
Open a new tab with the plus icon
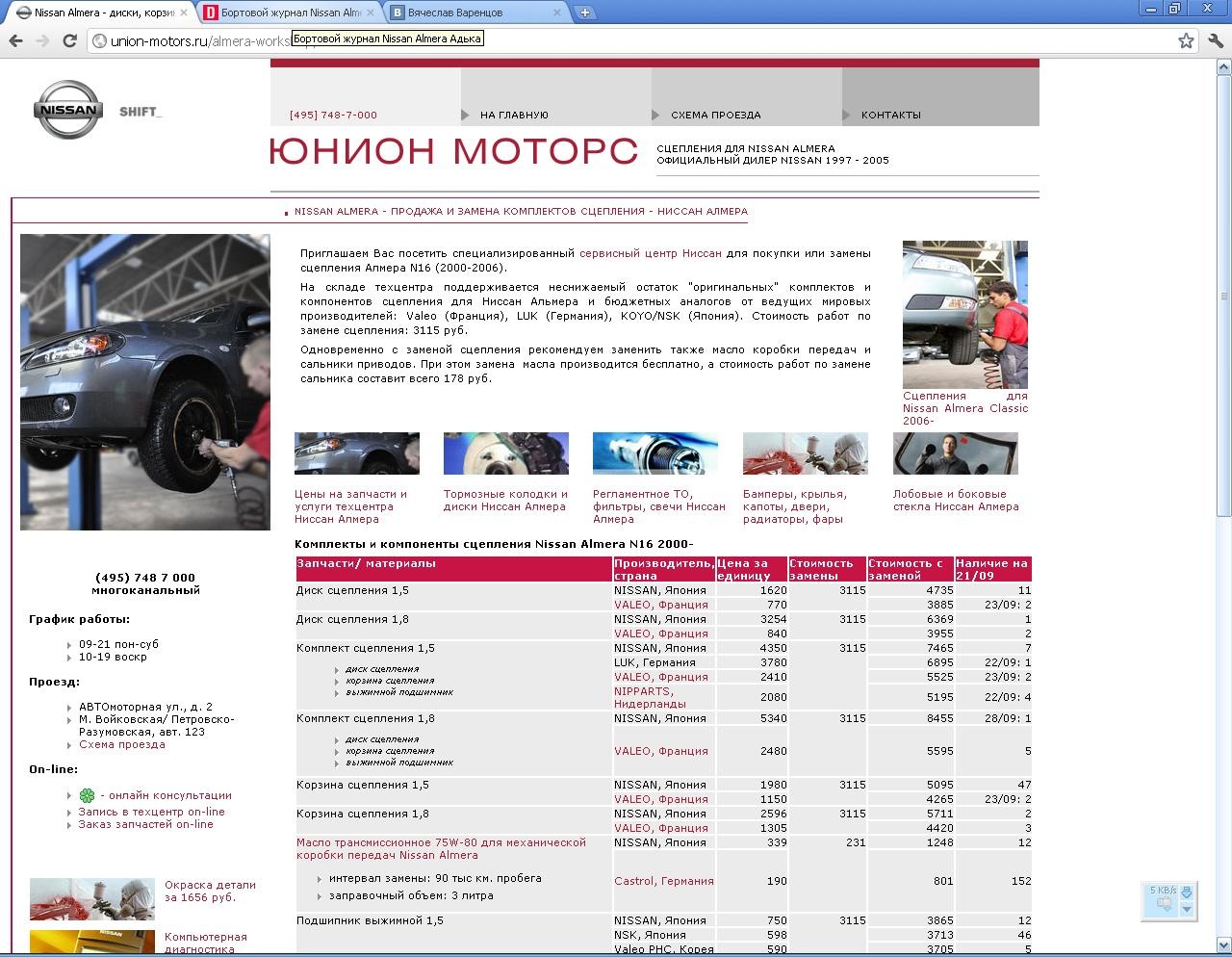585,13
